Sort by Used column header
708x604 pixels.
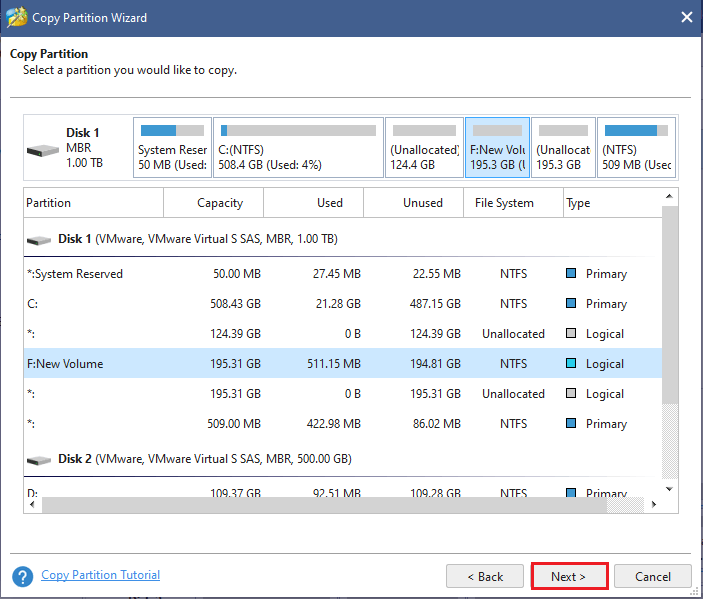[x=313, y=203]
